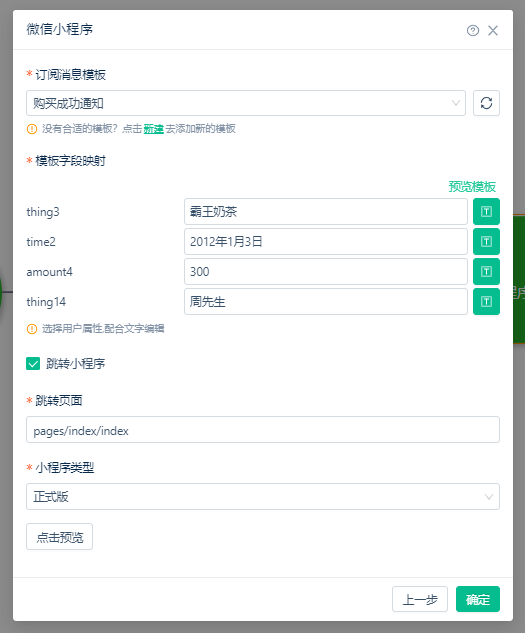Click the help question mark icon

click(x=473, y=31)
